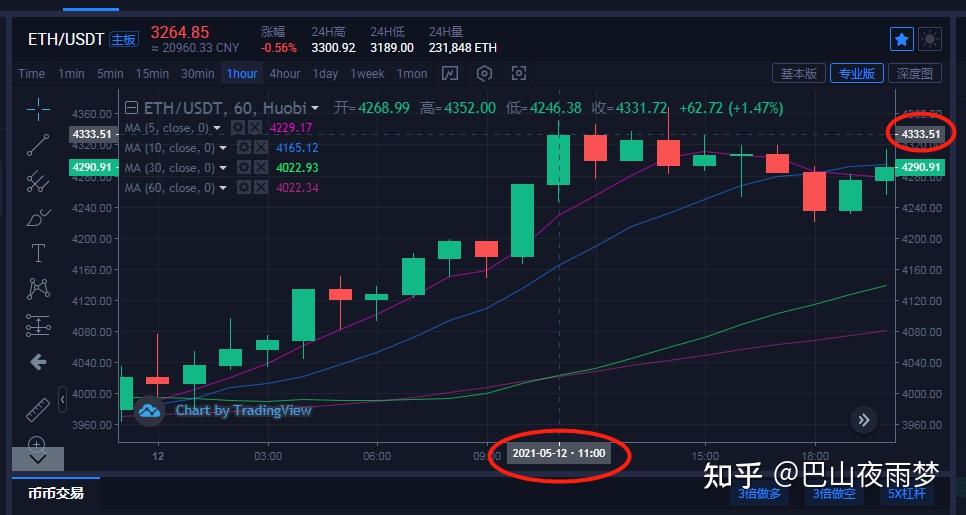This screenshot has width=966, height=515.
Task: Open MA (5, close, 0) dropdown arrow
Action: pos(217,128)
